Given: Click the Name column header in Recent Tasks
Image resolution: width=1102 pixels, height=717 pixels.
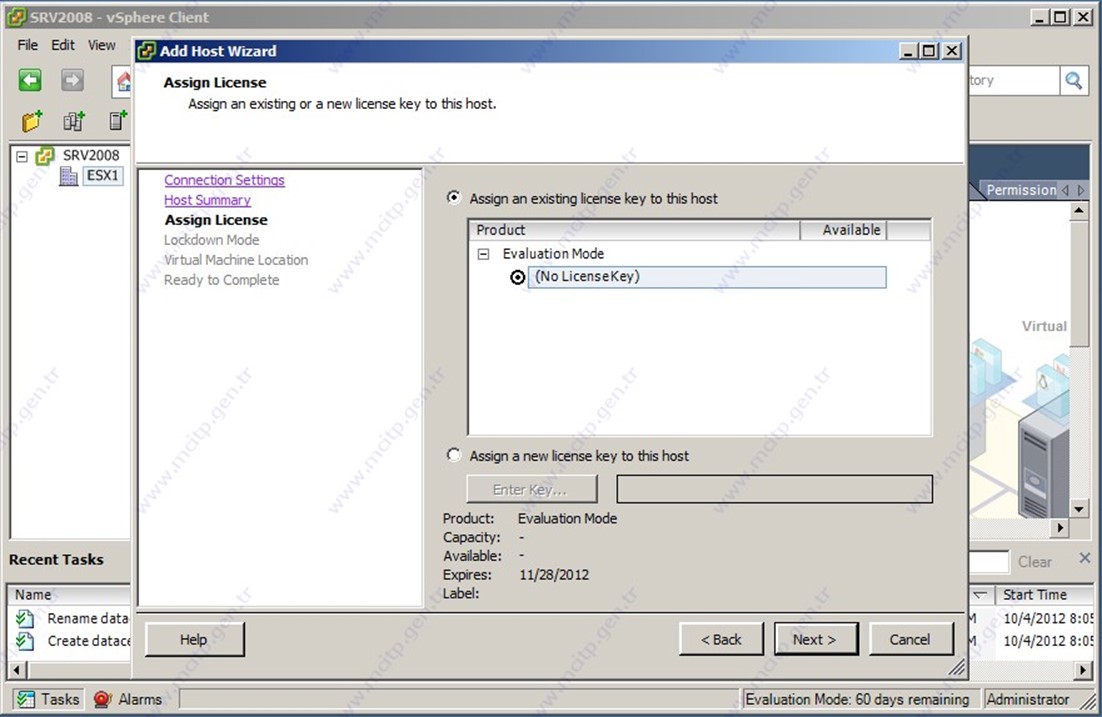Looking at the screenshot, I should point(69,595).
